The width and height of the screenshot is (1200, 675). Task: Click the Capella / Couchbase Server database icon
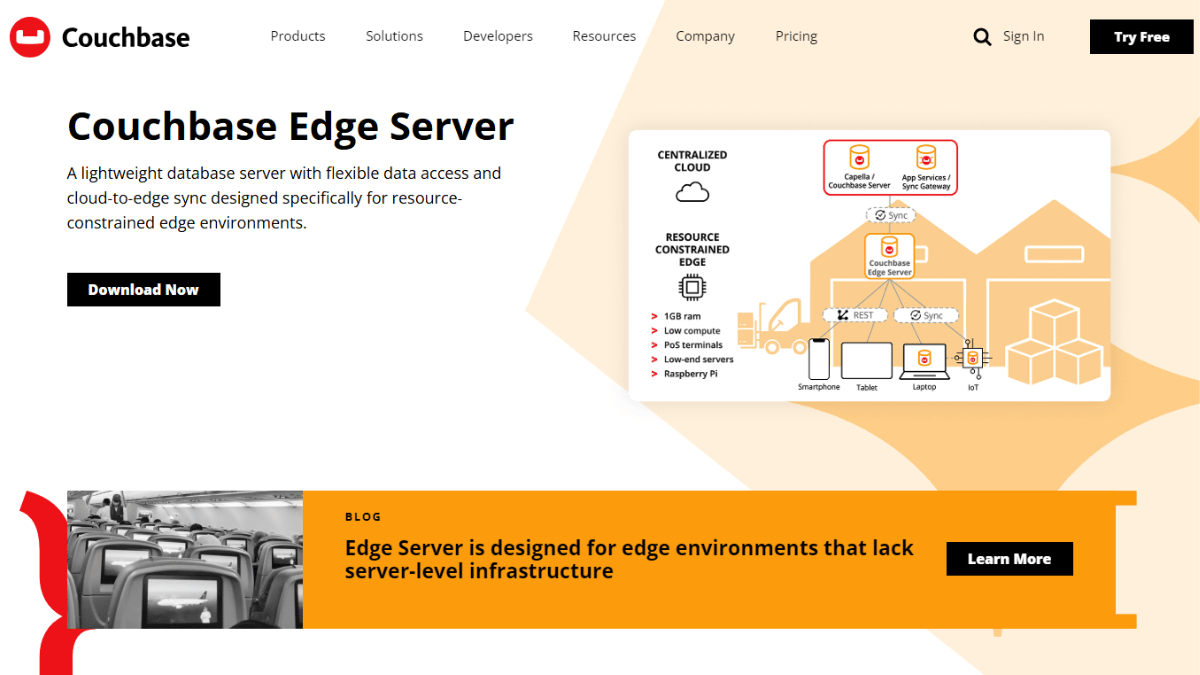click(858, 158)
